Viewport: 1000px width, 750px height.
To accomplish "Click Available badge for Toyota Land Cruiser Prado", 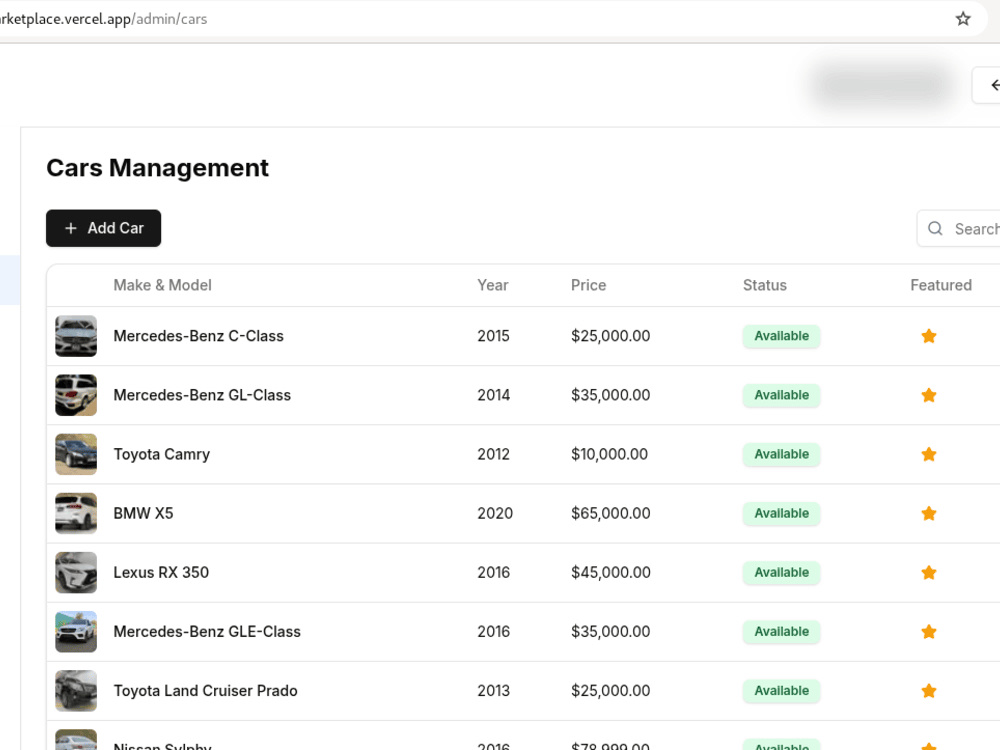I will (x=781, y=691).
